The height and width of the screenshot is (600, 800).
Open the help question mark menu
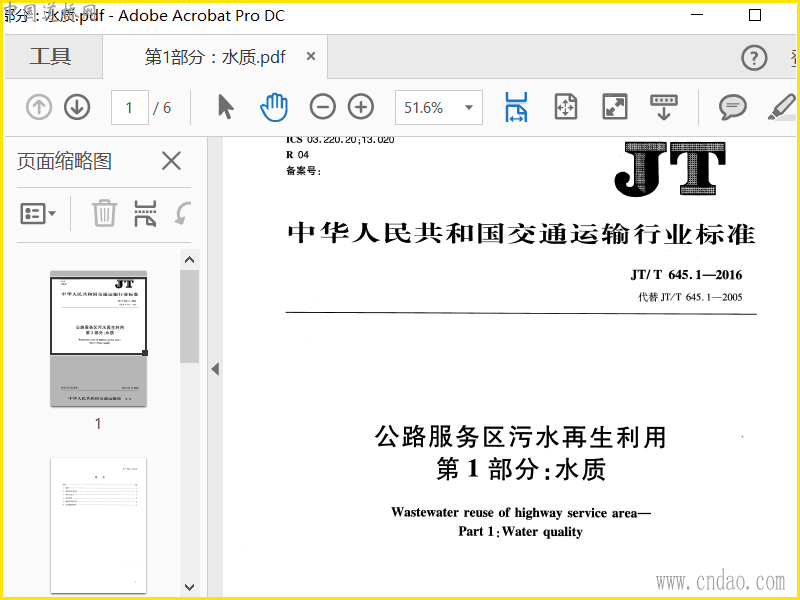754,58
